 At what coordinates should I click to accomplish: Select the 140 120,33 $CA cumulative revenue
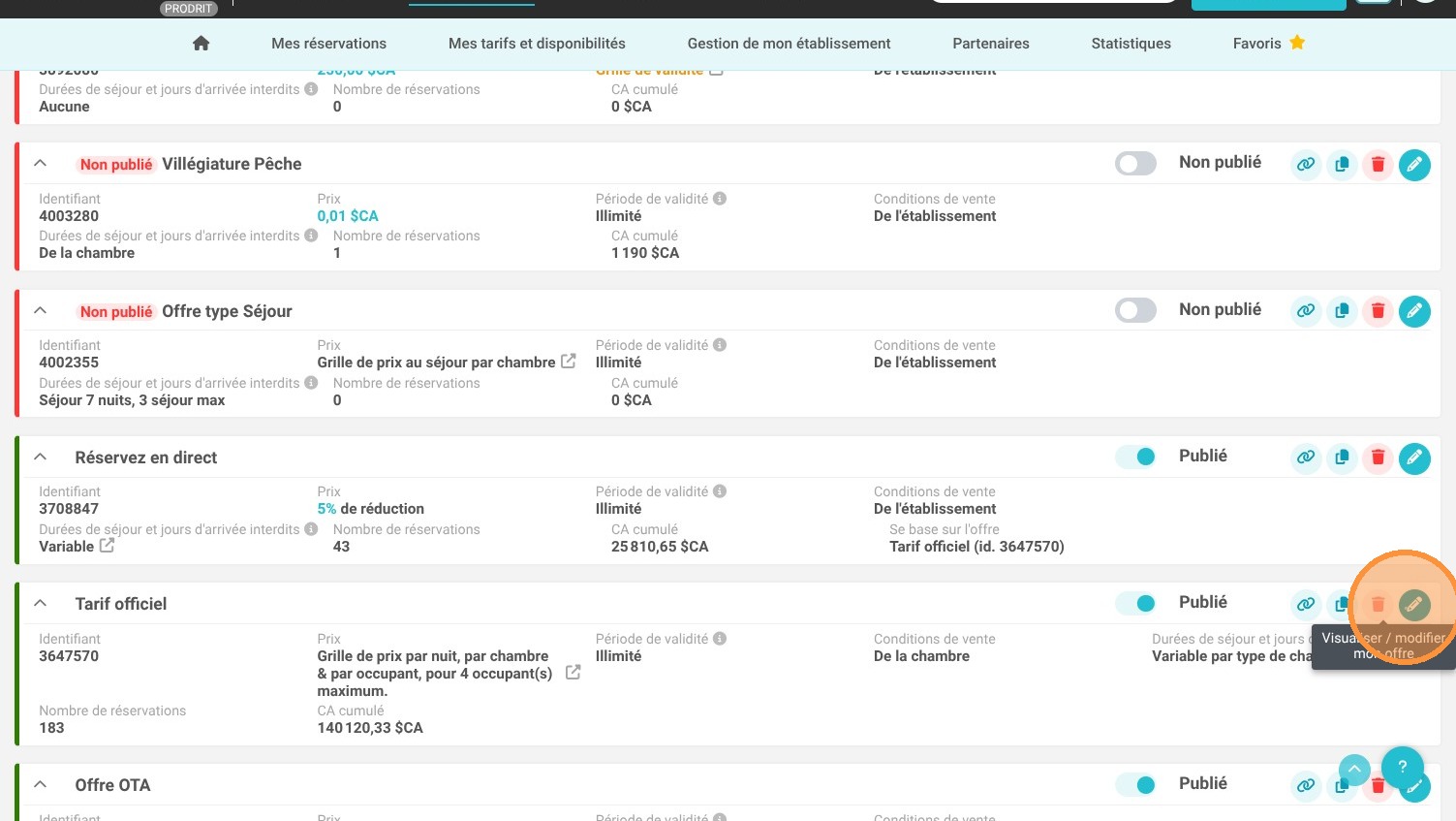tap(370, 728)
